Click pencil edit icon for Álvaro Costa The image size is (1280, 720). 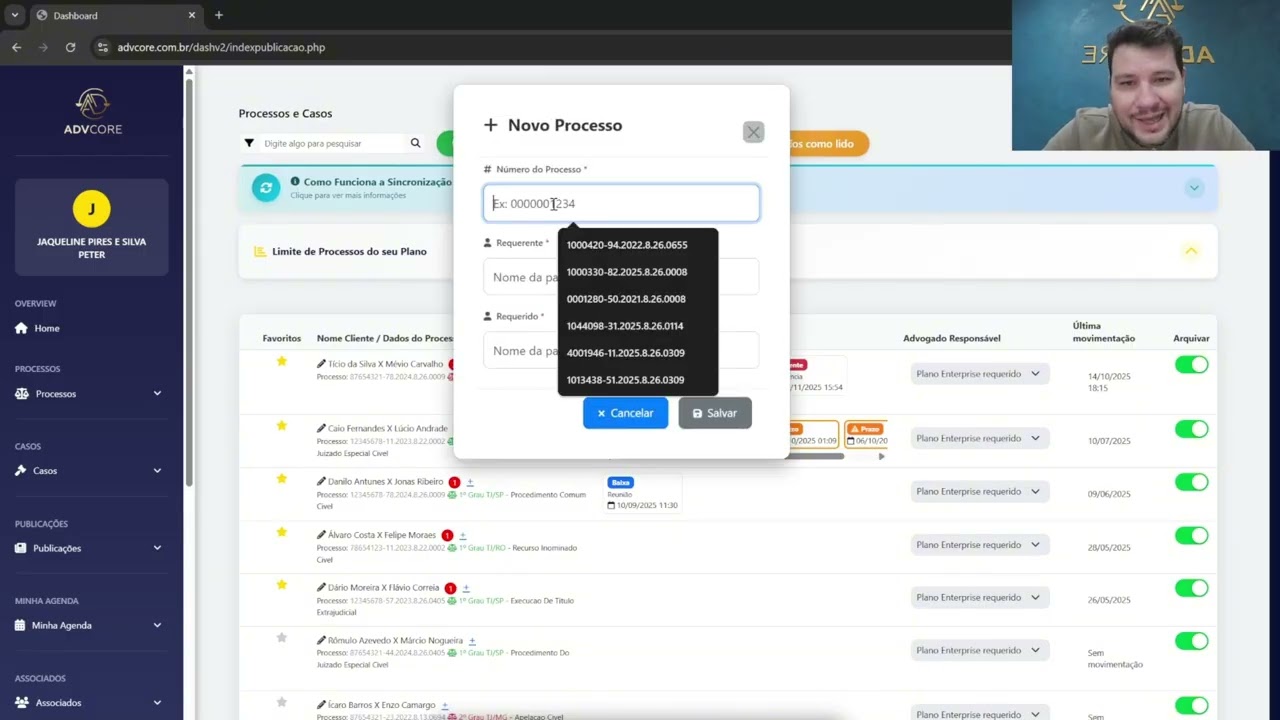pyautogui.click(x=321, y=535)
